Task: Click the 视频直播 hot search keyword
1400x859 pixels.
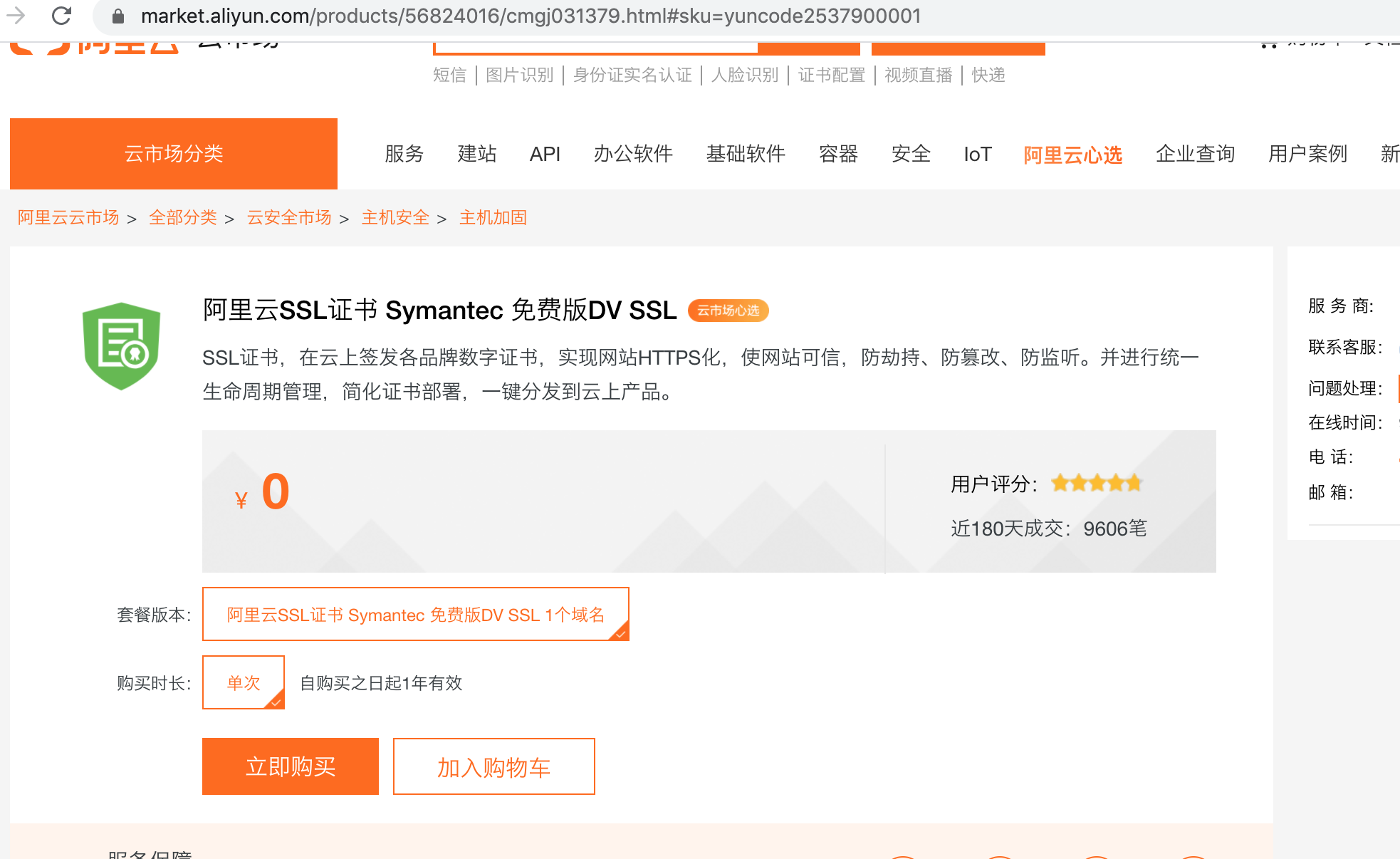Action: tap(918, 75)
